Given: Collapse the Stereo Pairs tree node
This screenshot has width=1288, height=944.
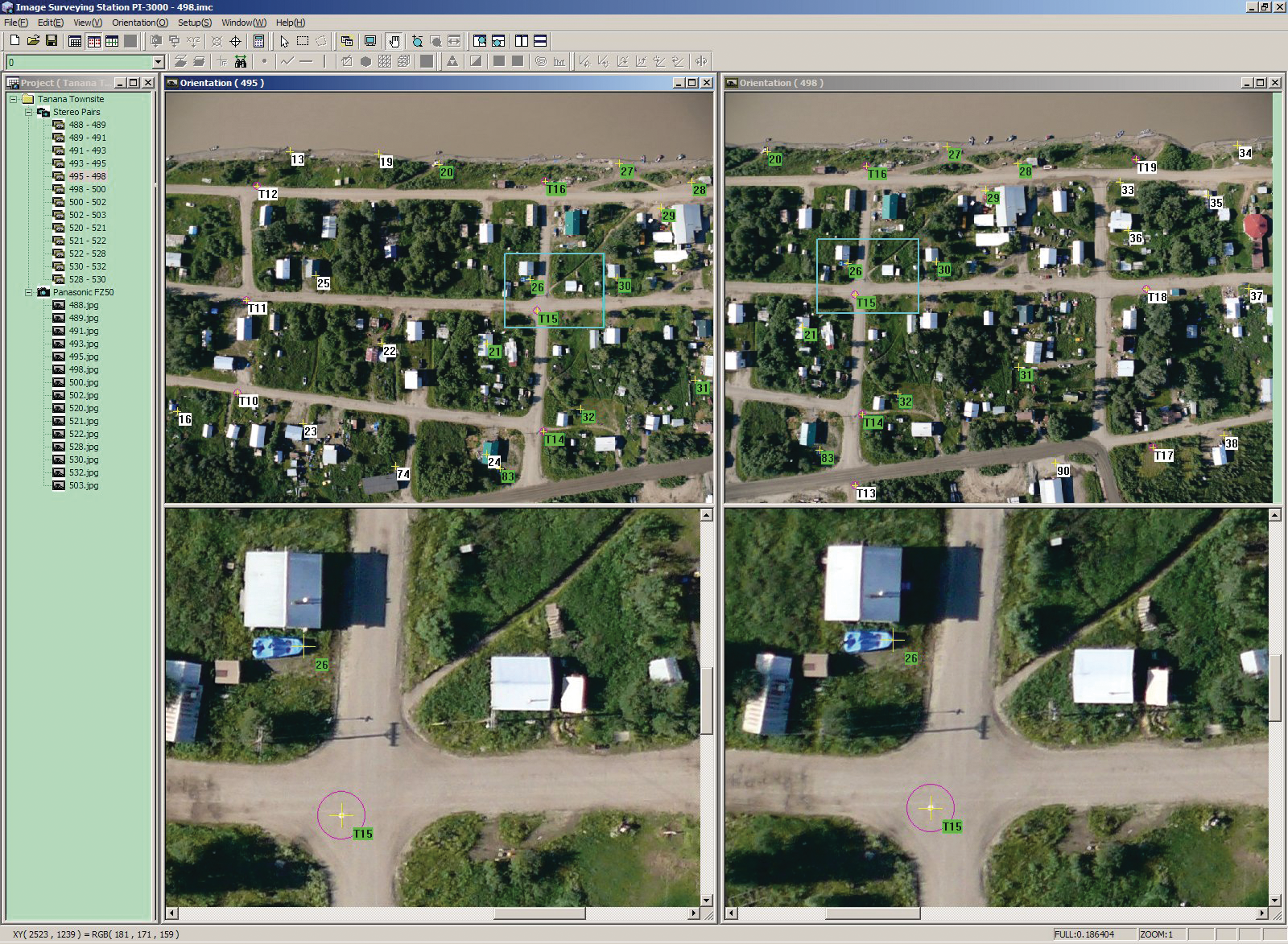Looking at the screenshot, I should click(28, 112).
